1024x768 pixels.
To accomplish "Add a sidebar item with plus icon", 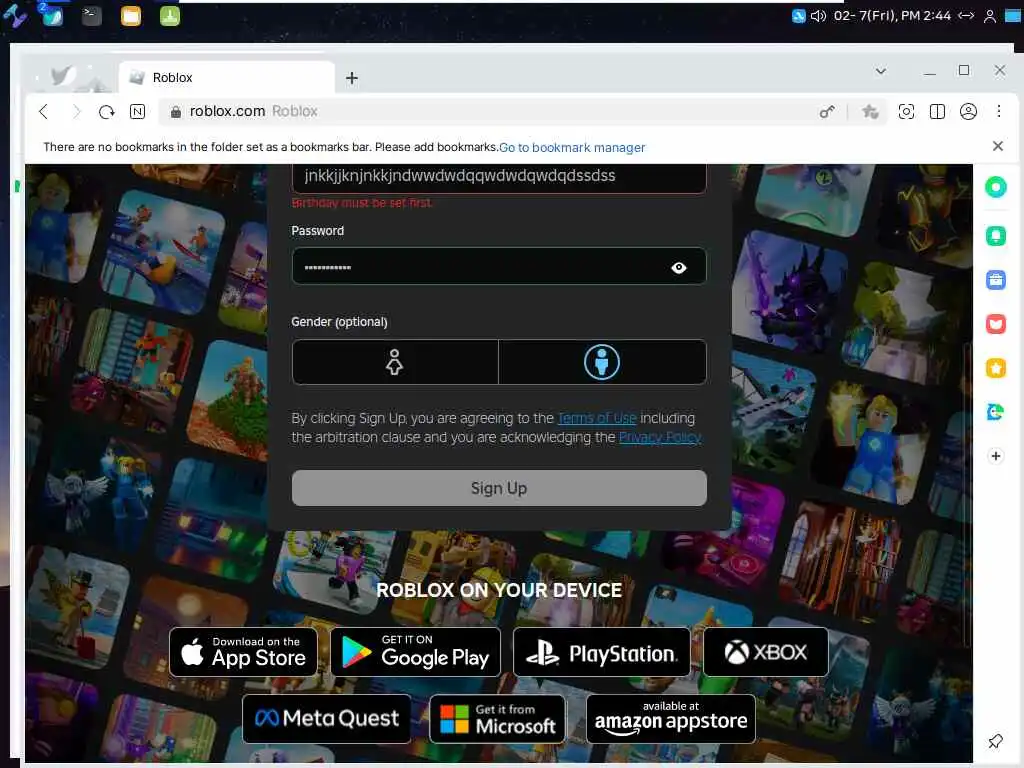I will [x=995, y=456].
